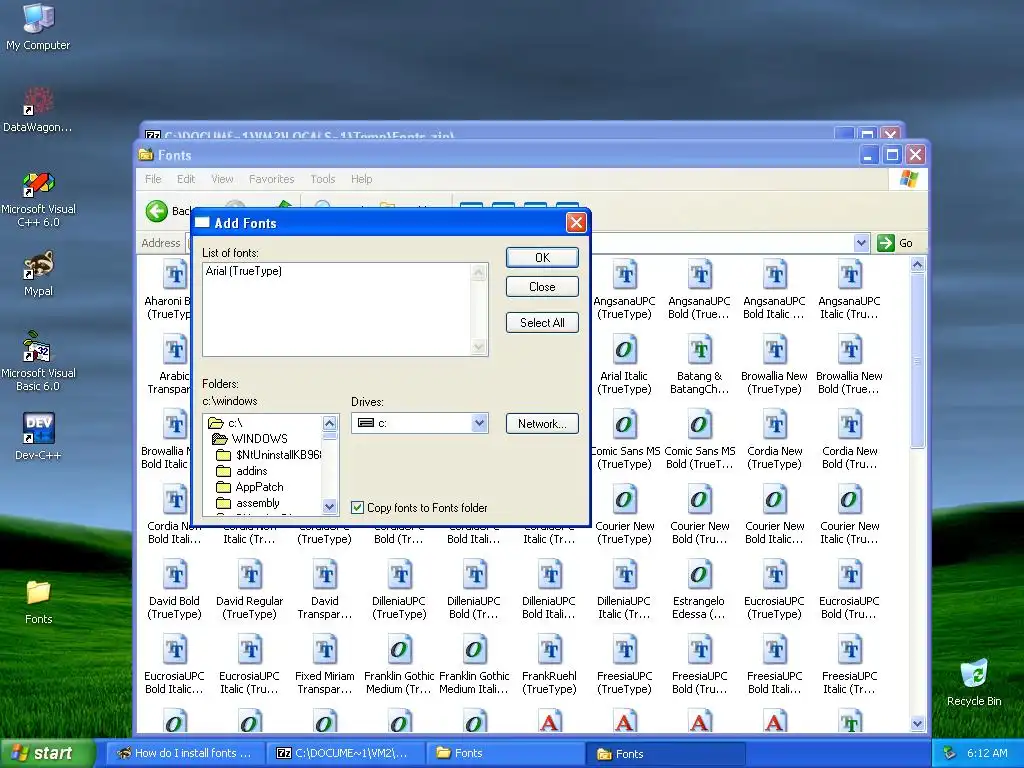The height and width of the screenshot is (768, 1024).
Task: Select Cordia New (TrueType) font icon
Action: pos(774,439)
